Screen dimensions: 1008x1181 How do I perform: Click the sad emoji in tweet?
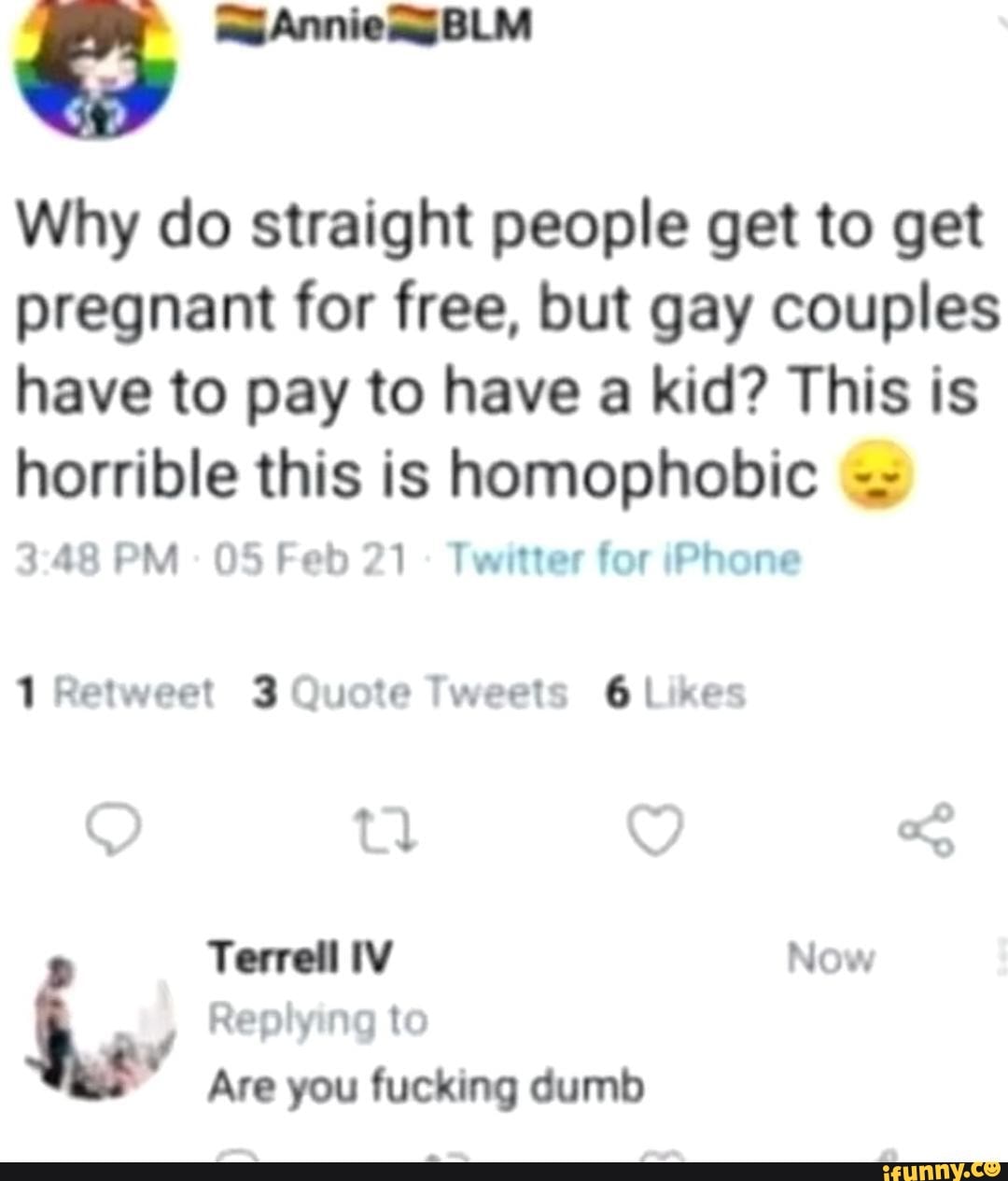coord(867,476)
